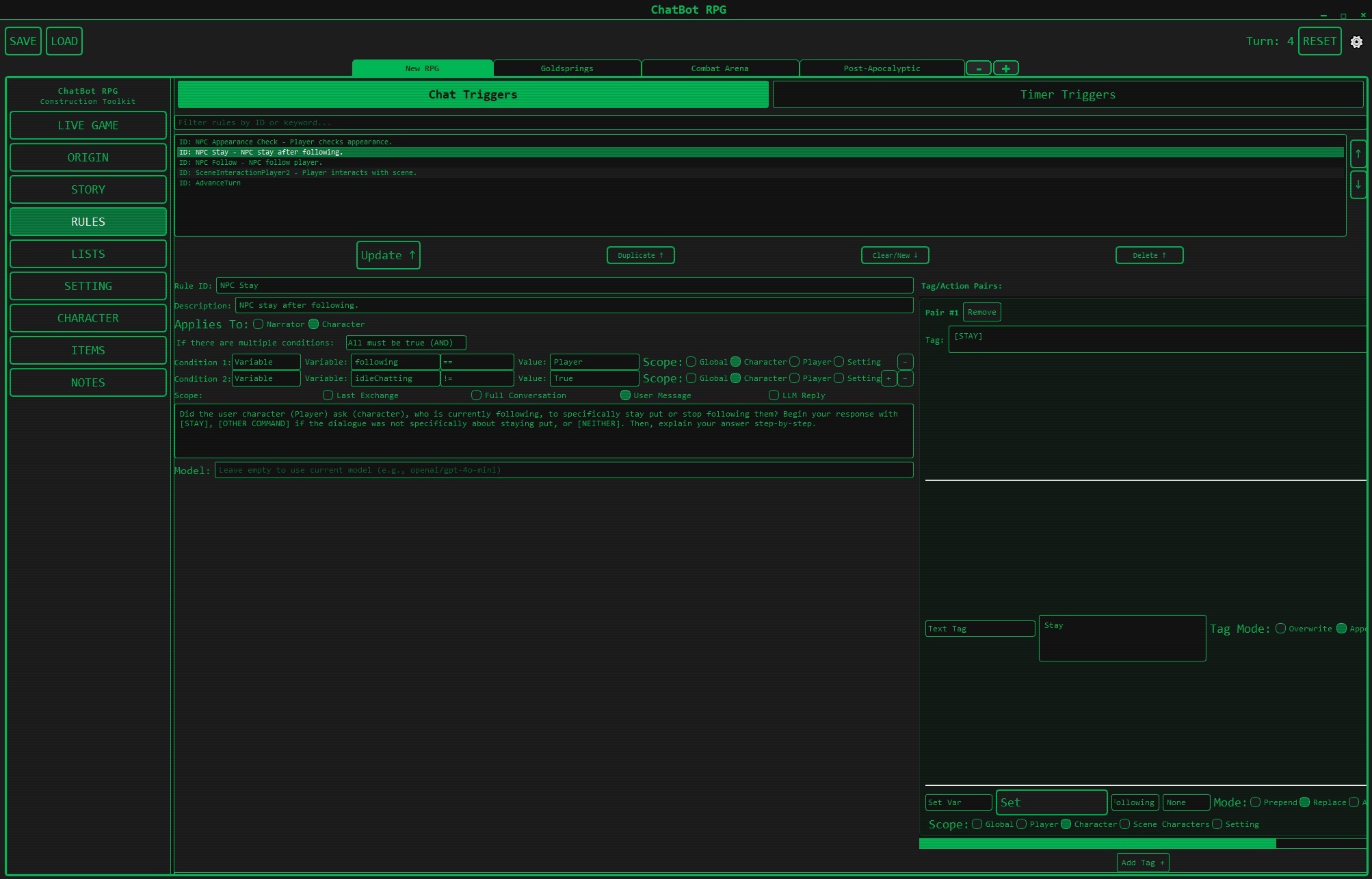Open the multiple conditions AND dropdown
Image resolution: width=1372 pixels, height=879 pixels.
406,343
